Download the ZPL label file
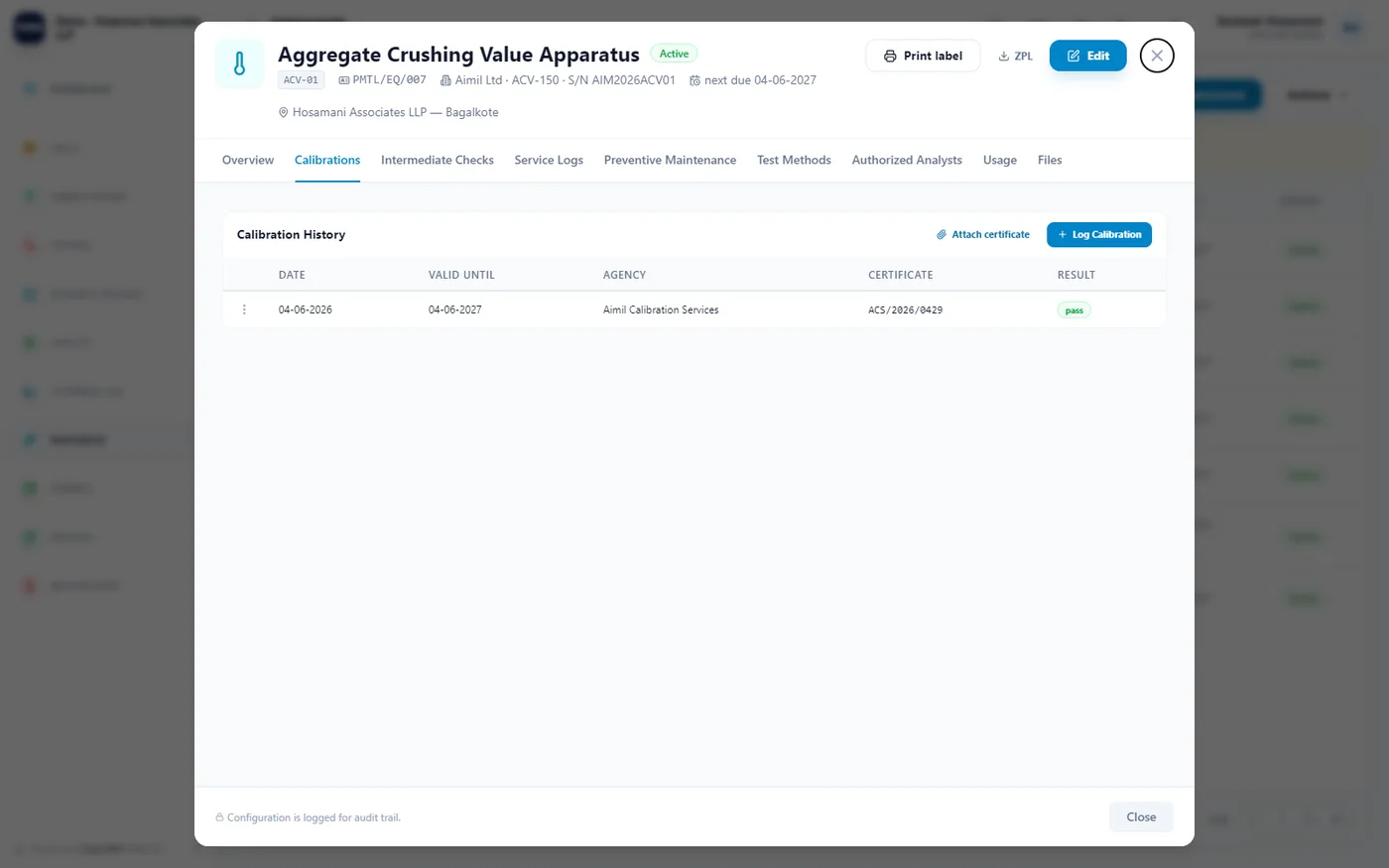Image resolution: width=1389 pixels, height=868 pixels. tap(1015, 57)
